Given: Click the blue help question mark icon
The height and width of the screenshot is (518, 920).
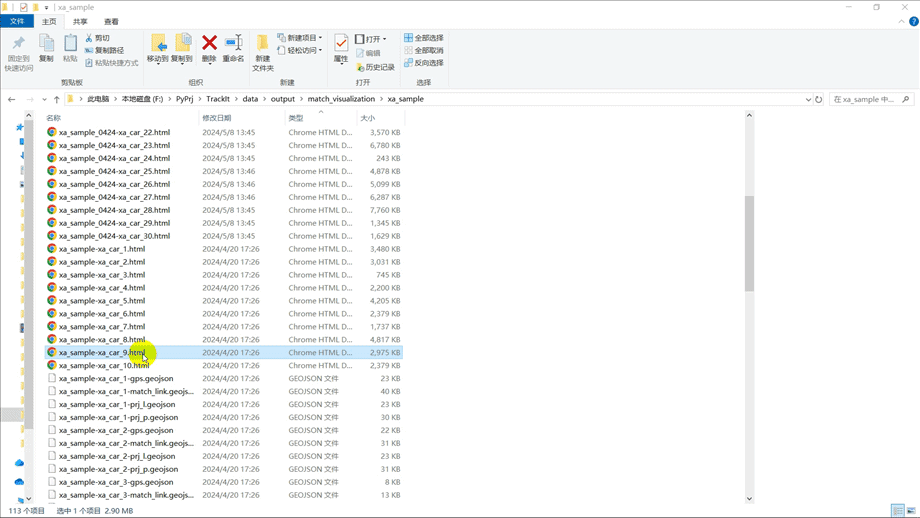Looking at the screenshot, I should (x=914, y=21).
